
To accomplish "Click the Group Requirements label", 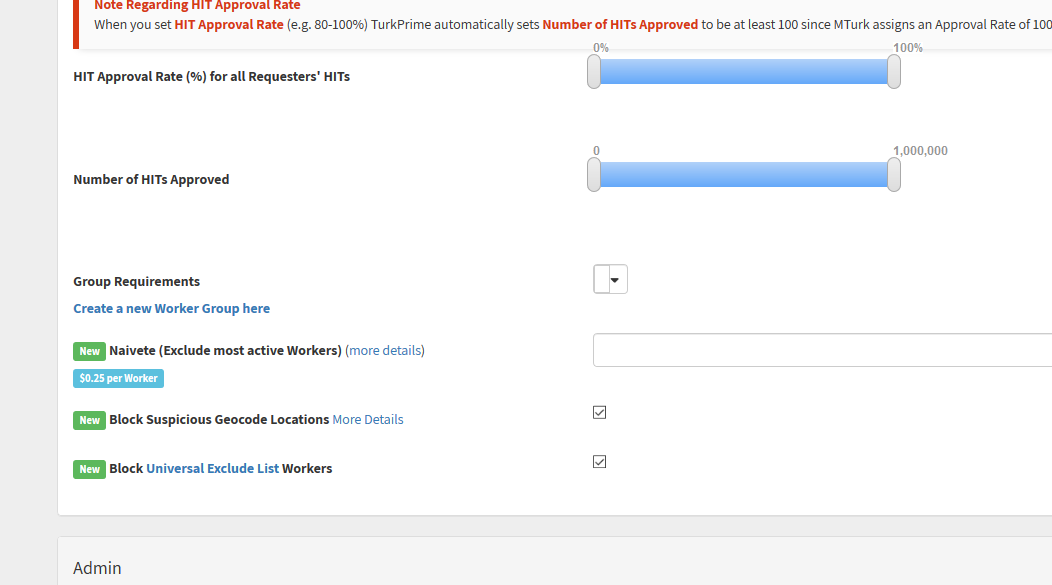I will [x=136, y=282].
